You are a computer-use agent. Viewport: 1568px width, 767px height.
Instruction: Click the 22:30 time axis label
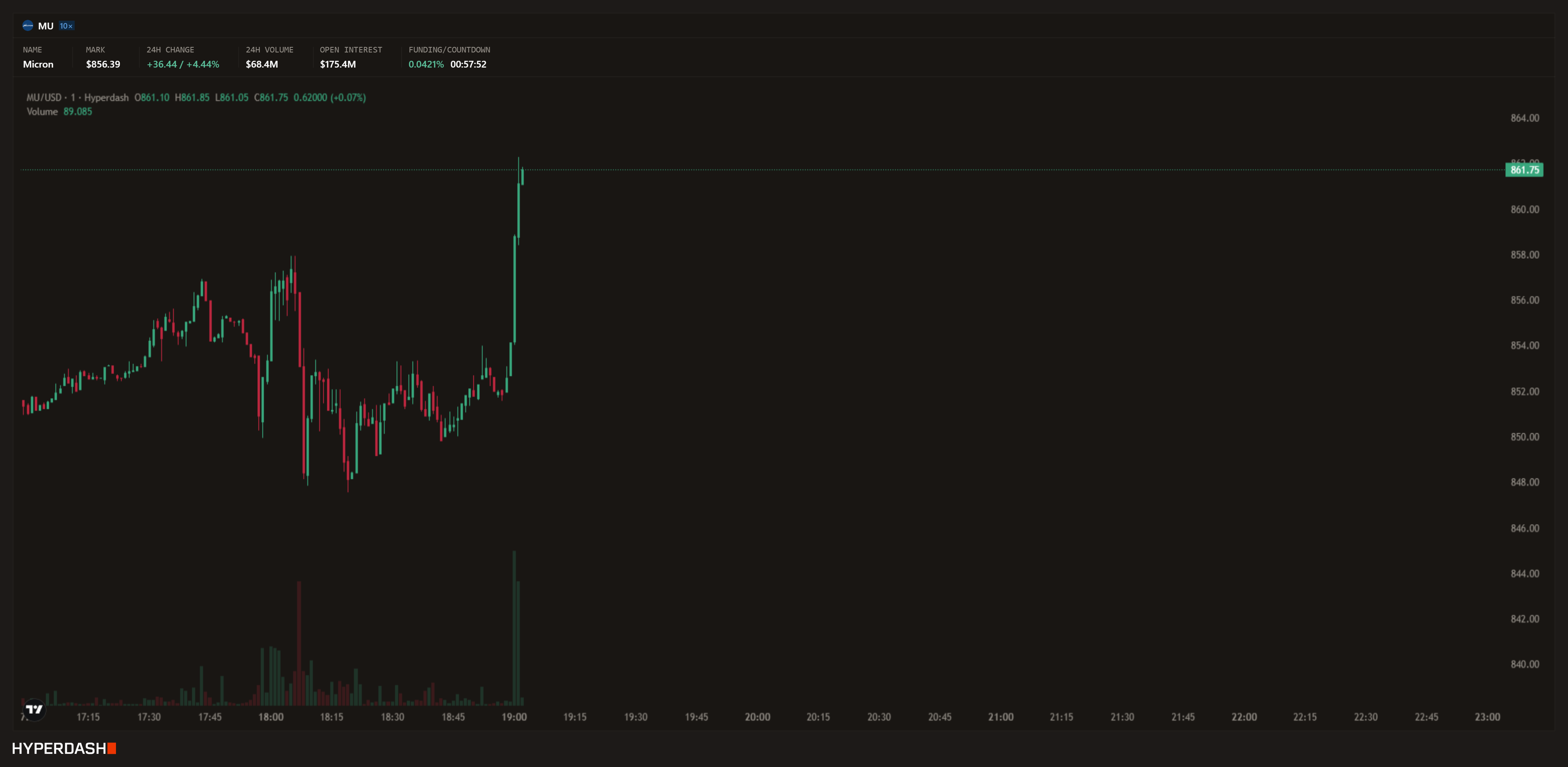1366,717
